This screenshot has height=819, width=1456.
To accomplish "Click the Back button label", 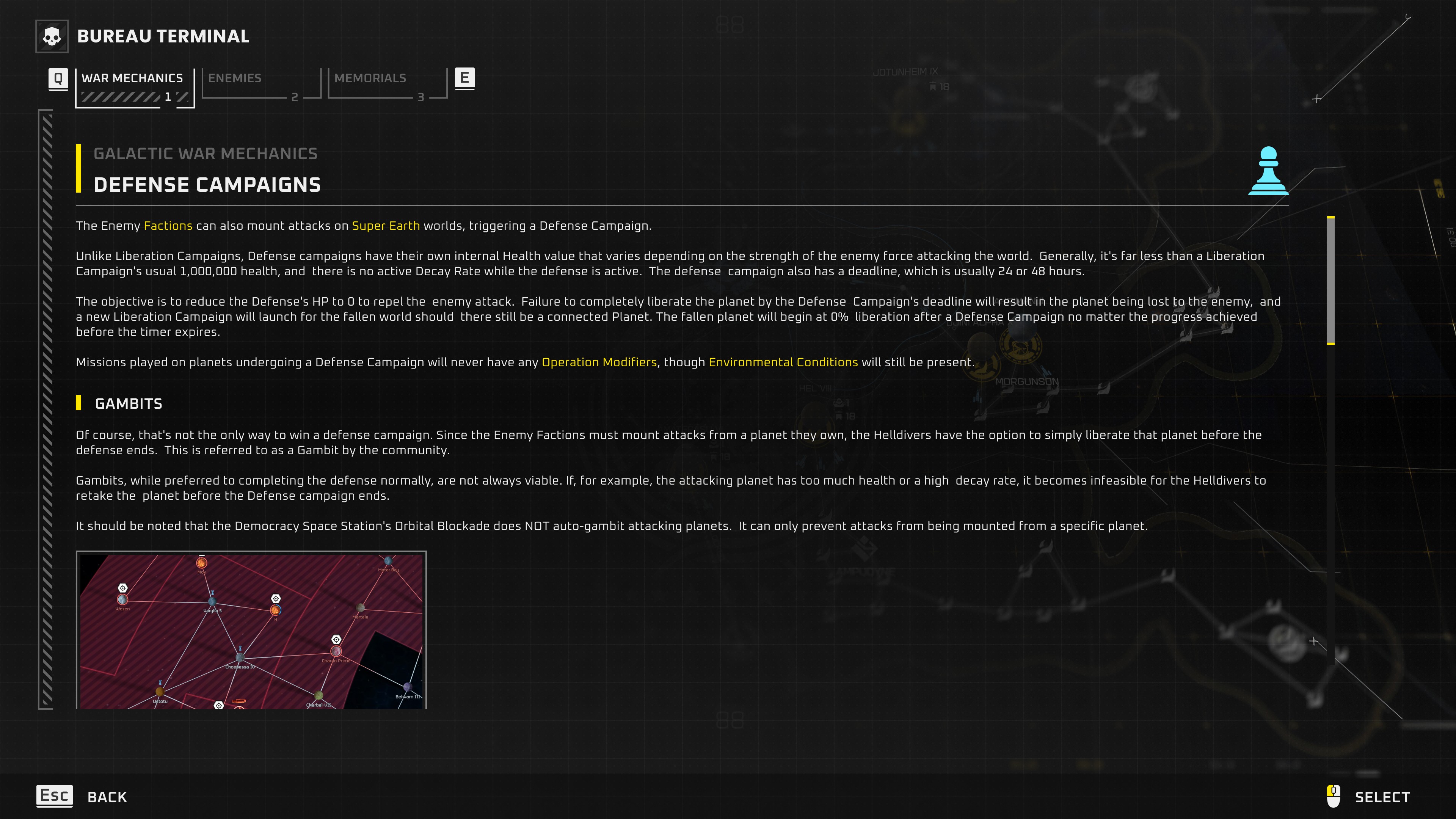I will click(x=107, y=797).
